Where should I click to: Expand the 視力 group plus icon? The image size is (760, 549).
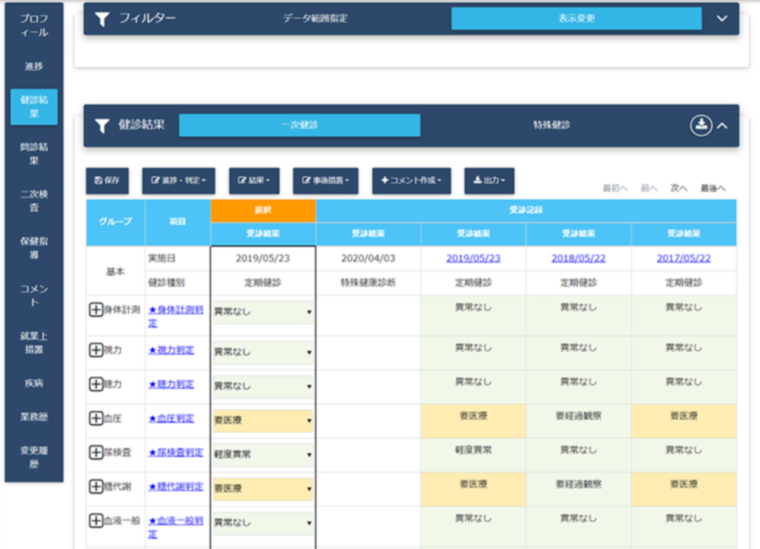coord(97,351)
